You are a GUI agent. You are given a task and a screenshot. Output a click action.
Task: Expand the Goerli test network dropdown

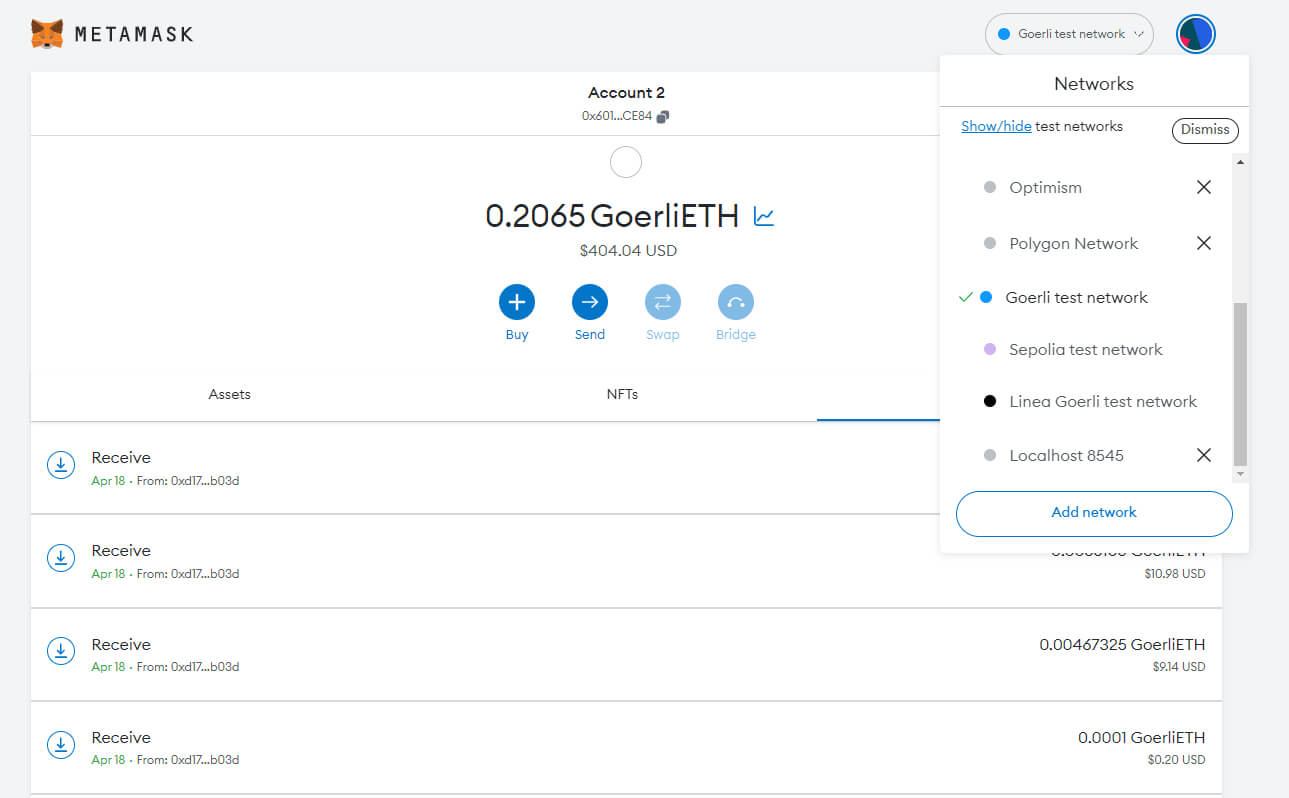click(x=1069, y=34)
